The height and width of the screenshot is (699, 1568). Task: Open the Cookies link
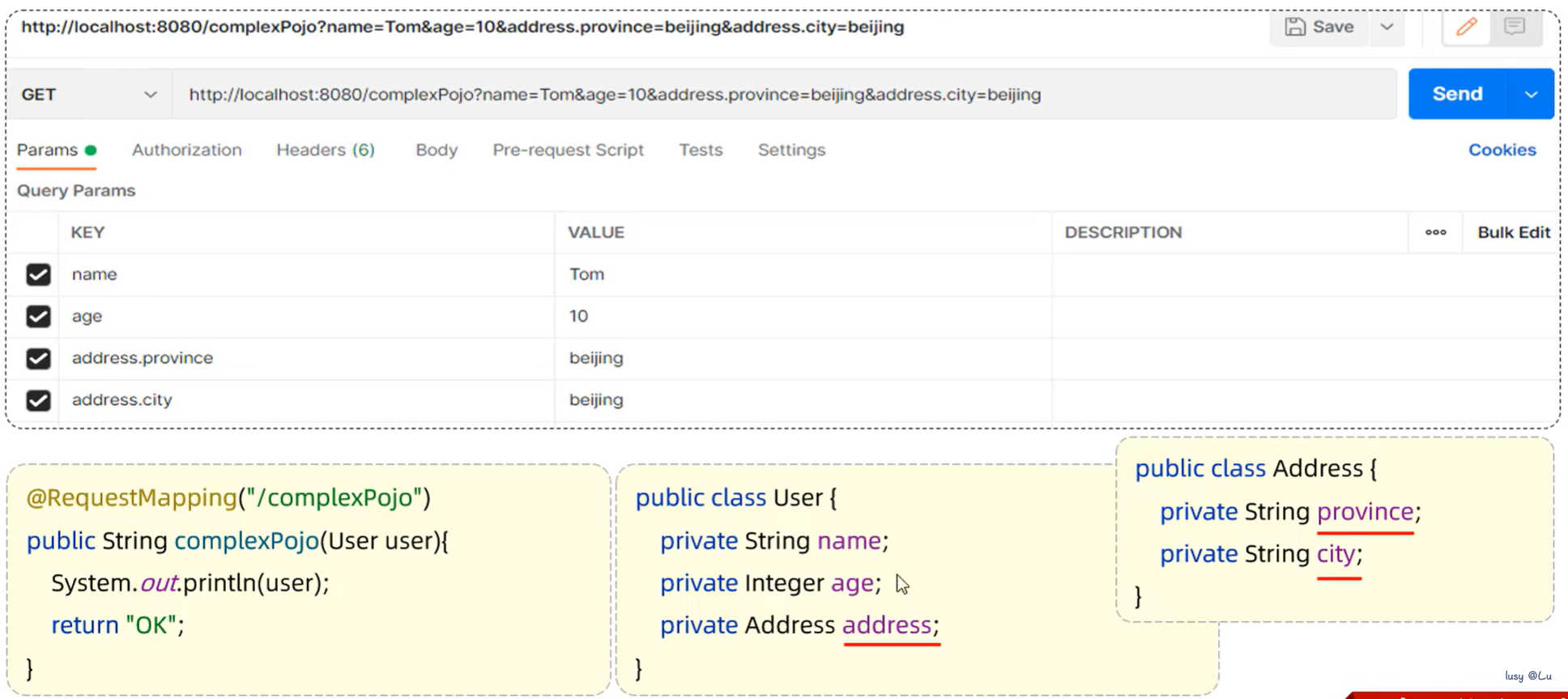click(x=1502, y=150)
